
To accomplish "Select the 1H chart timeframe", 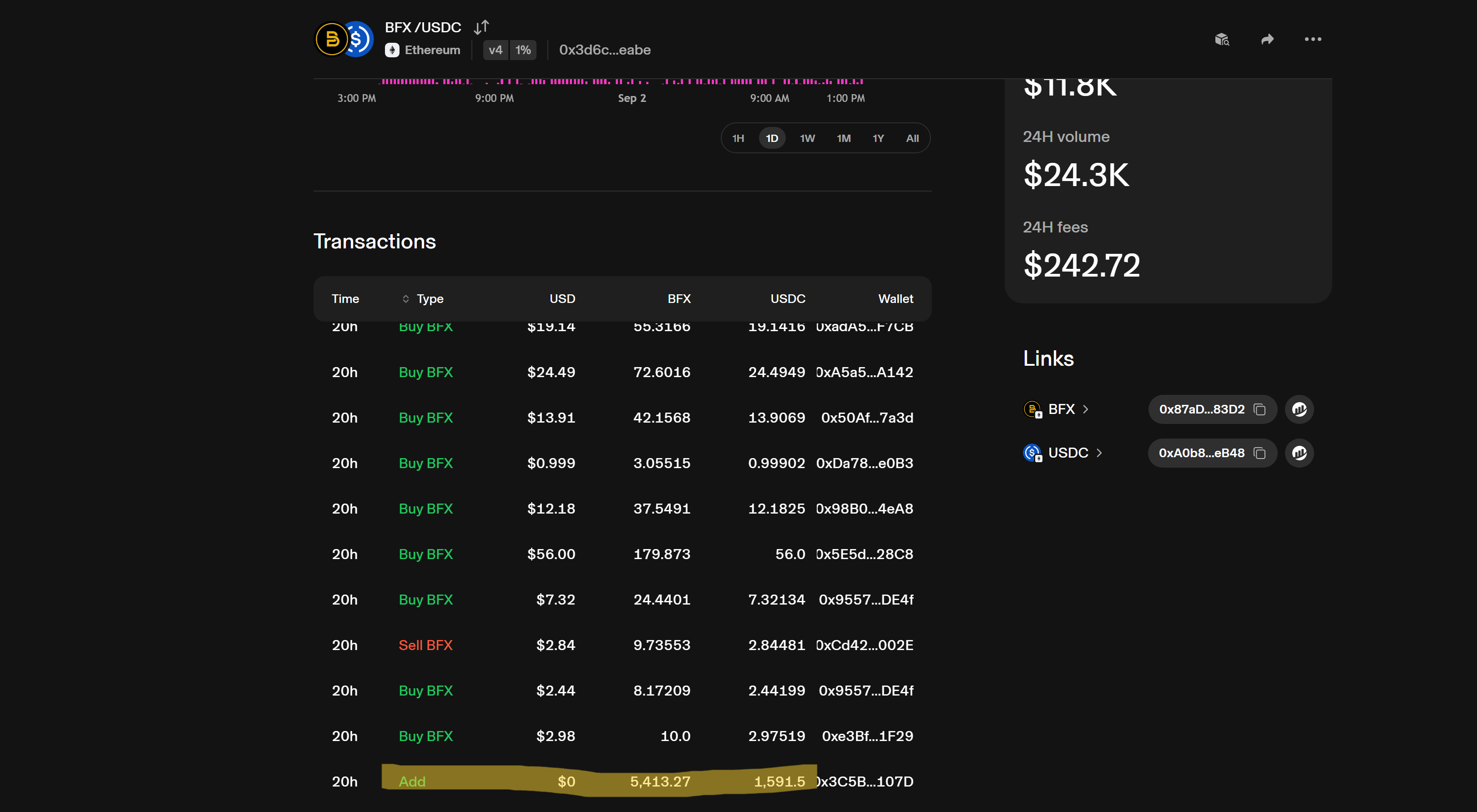I will click(738, 138).
